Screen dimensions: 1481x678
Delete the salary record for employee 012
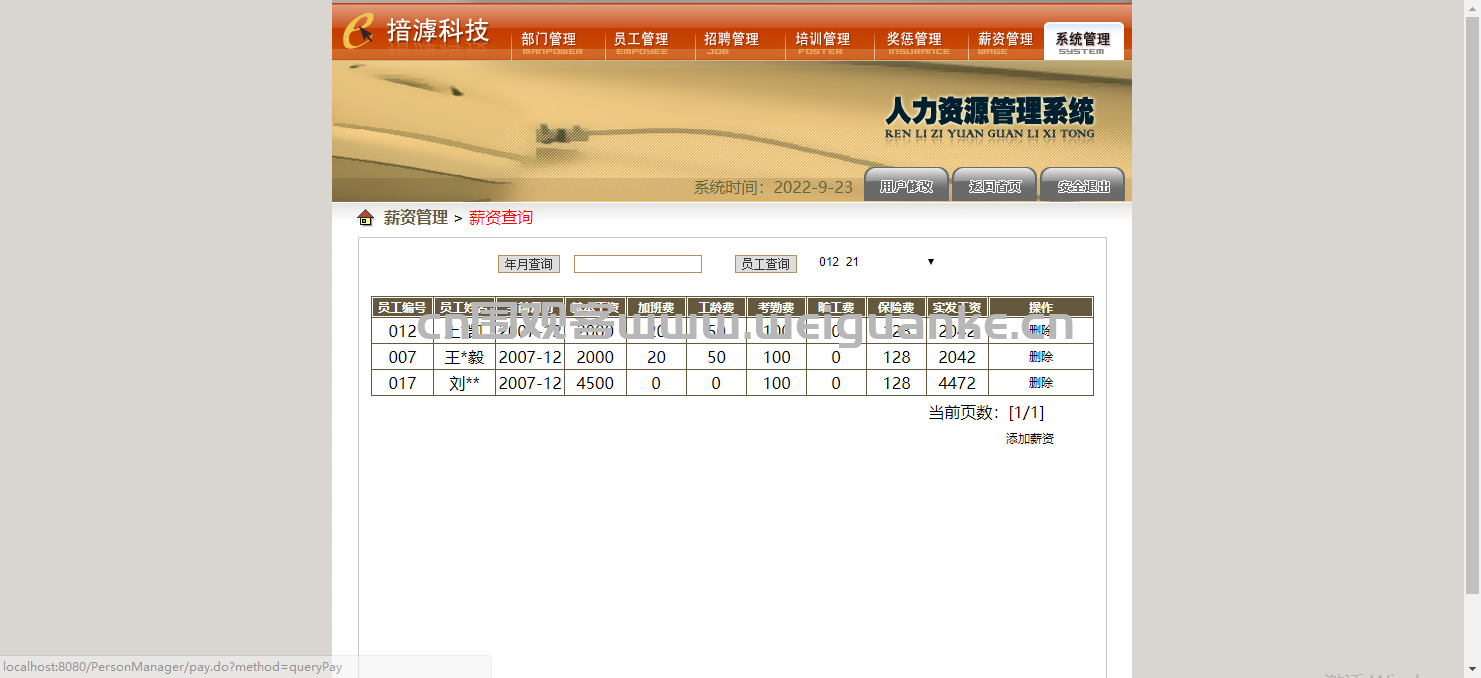coord(1040,330)
